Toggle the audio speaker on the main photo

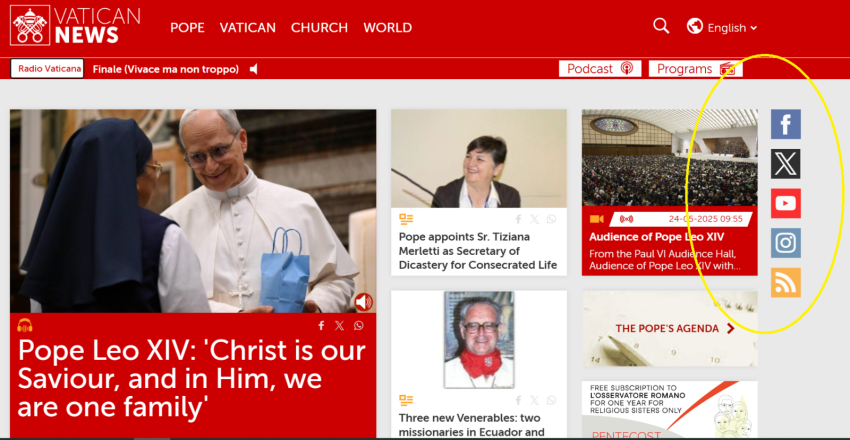click(x=363, y=302)
